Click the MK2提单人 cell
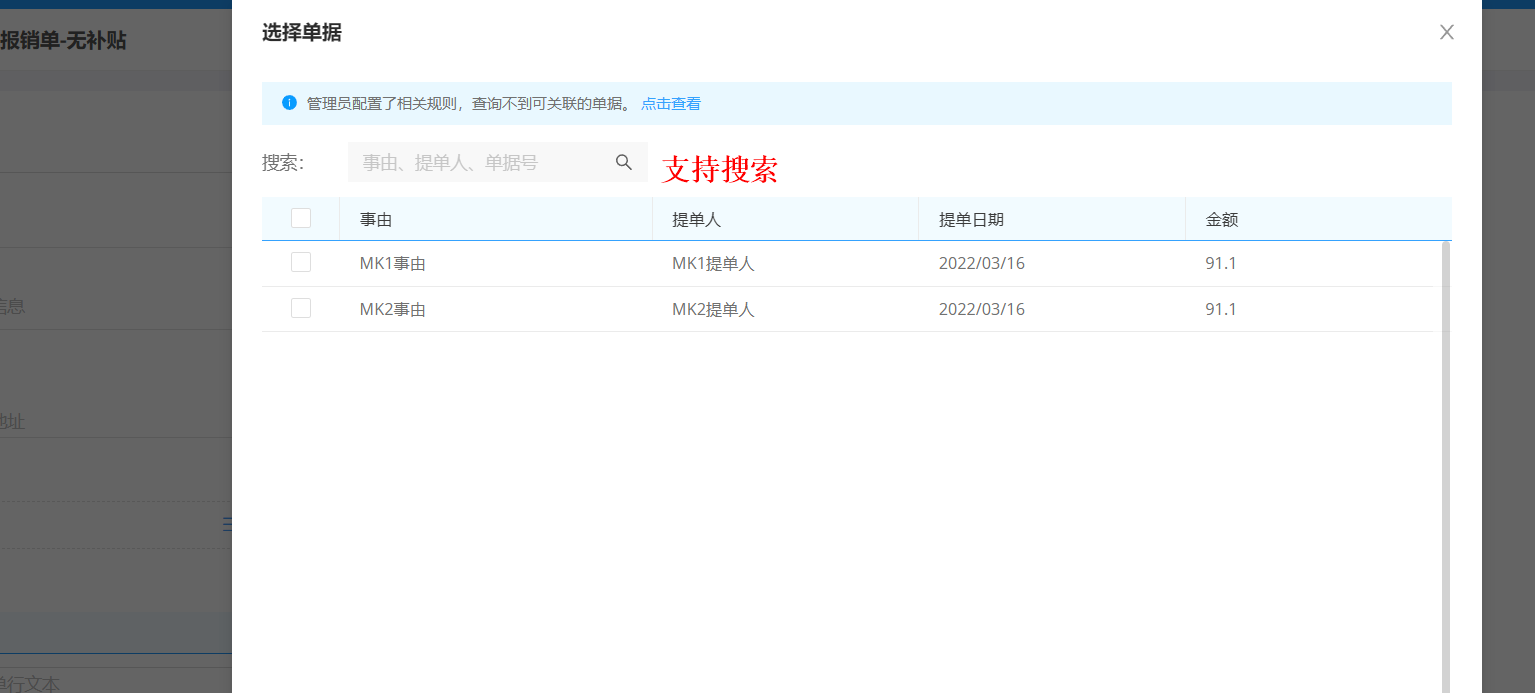 pyautogui.click(x=713, y=310)
